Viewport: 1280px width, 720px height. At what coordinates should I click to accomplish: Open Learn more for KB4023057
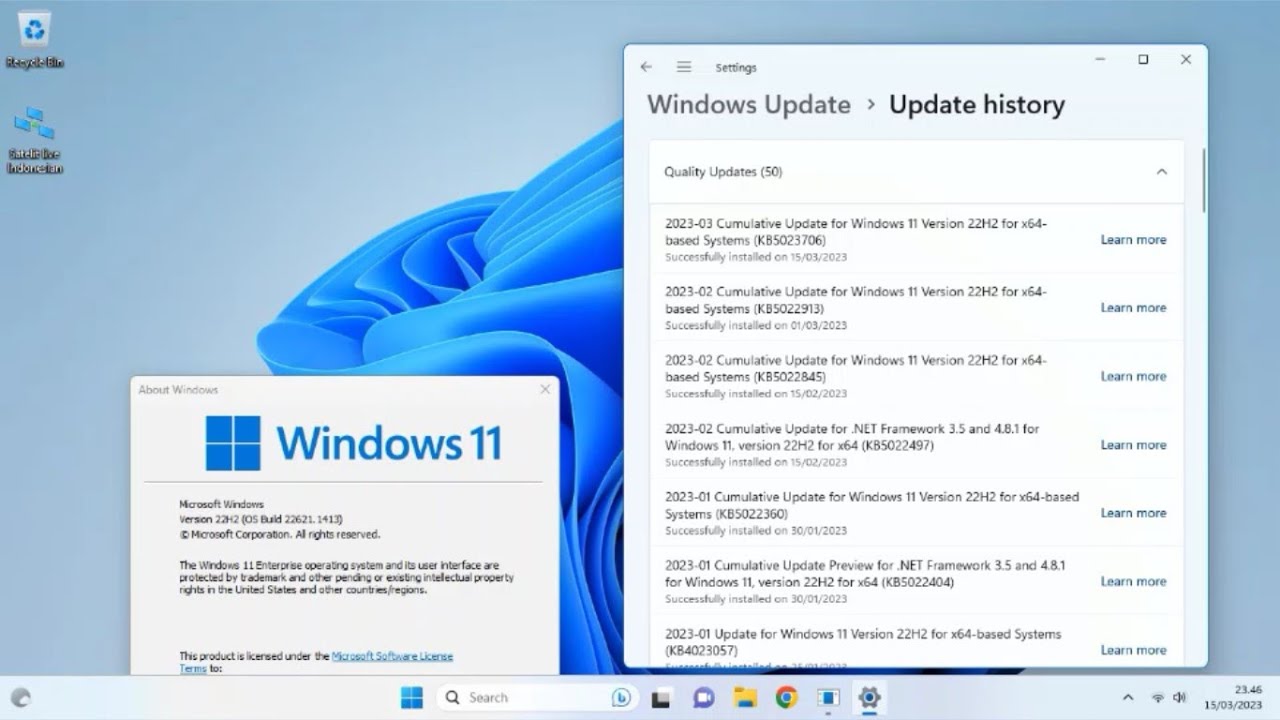click(x=1133, y=650)
